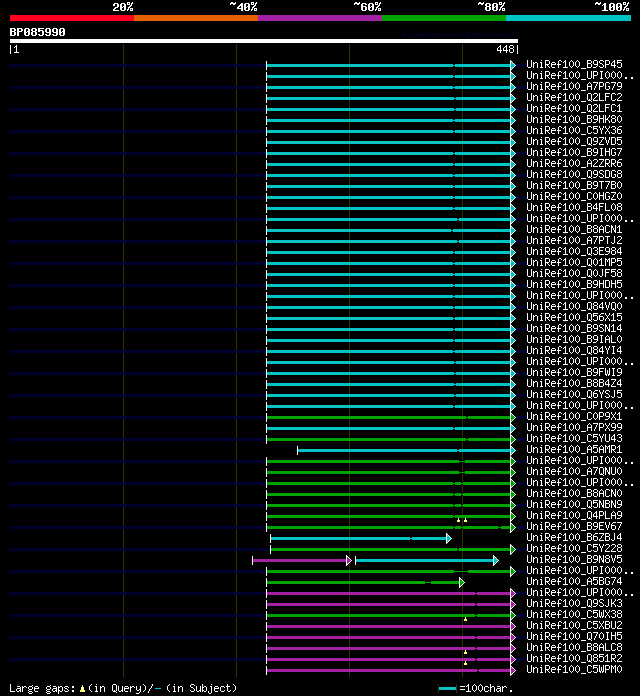Click the cyan alignment bar for UniRef100_A5AMR1

[x=406, y=451]
